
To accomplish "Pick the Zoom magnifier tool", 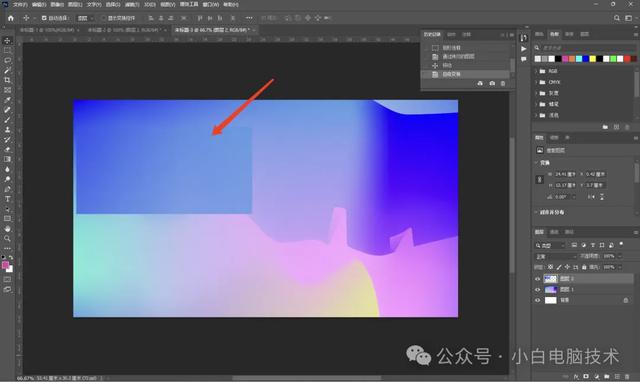I will pyautogui.click(x=7, y=238).
